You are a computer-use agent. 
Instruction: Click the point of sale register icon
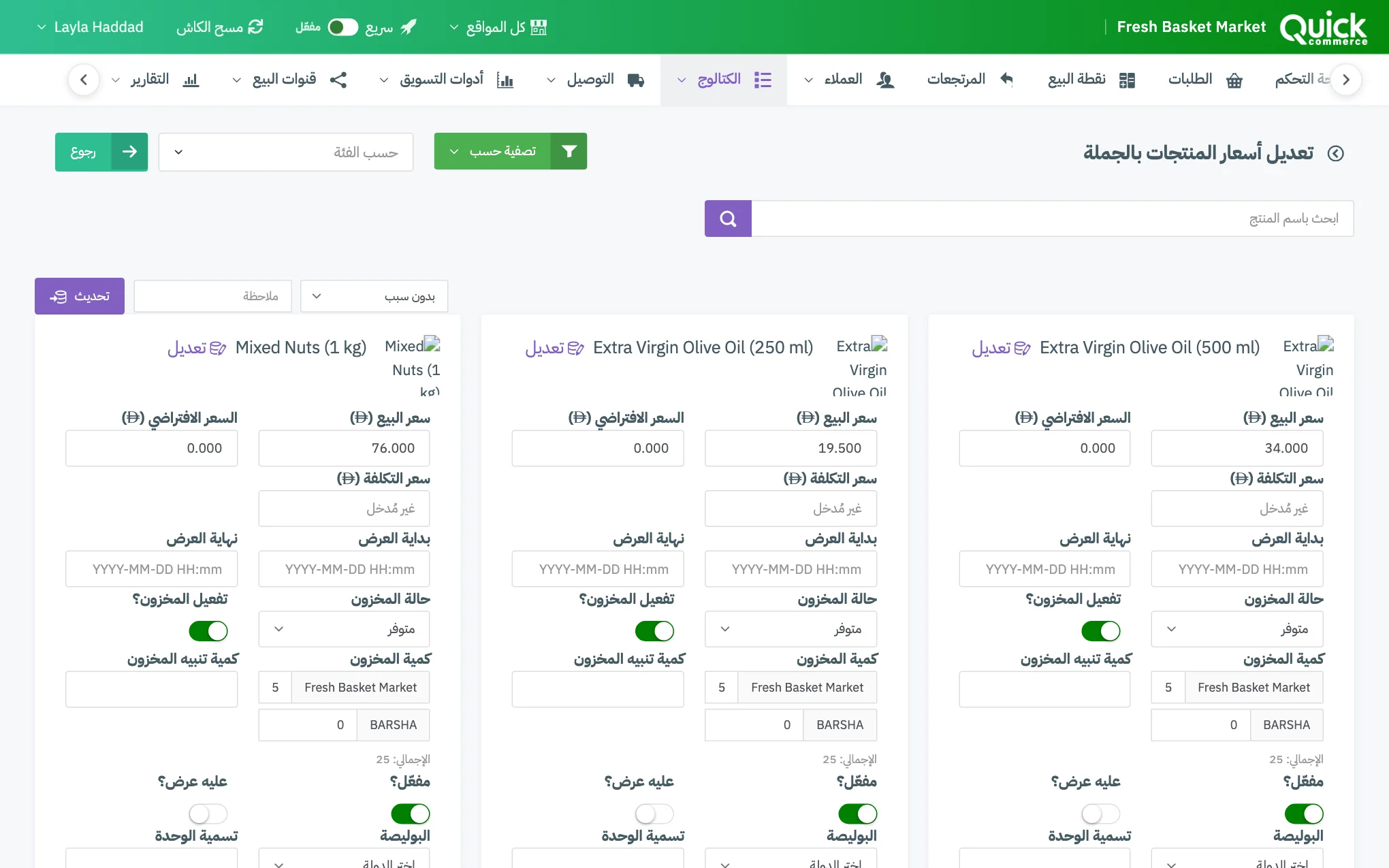coord(1128,80)
